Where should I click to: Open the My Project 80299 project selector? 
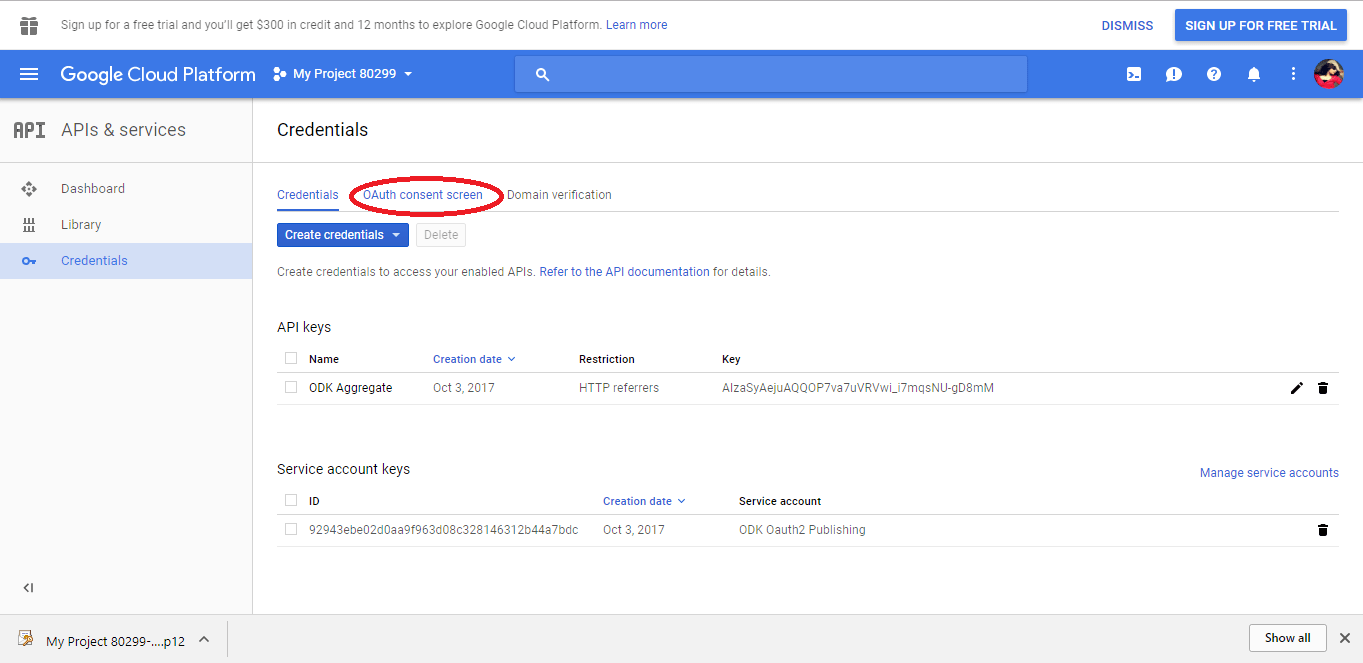pyautogui.click(x=343, y=74)
